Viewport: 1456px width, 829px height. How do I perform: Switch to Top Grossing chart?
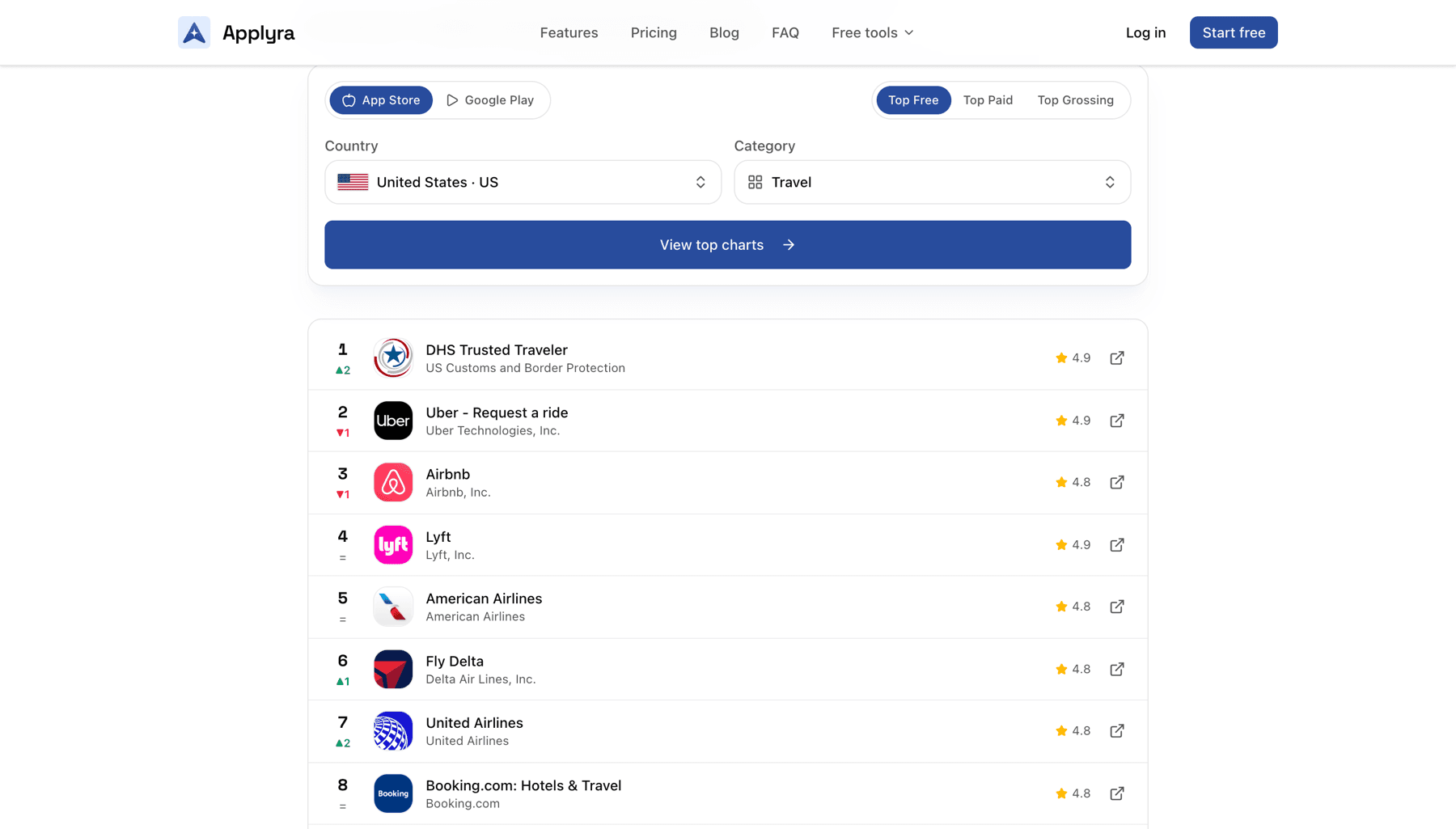1075,100
